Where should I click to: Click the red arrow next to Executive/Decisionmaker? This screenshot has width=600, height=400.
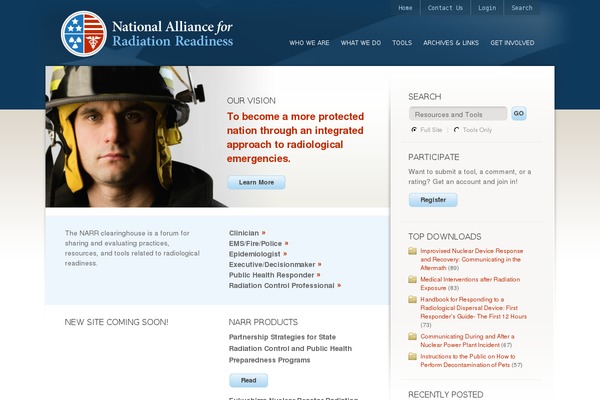320,264
